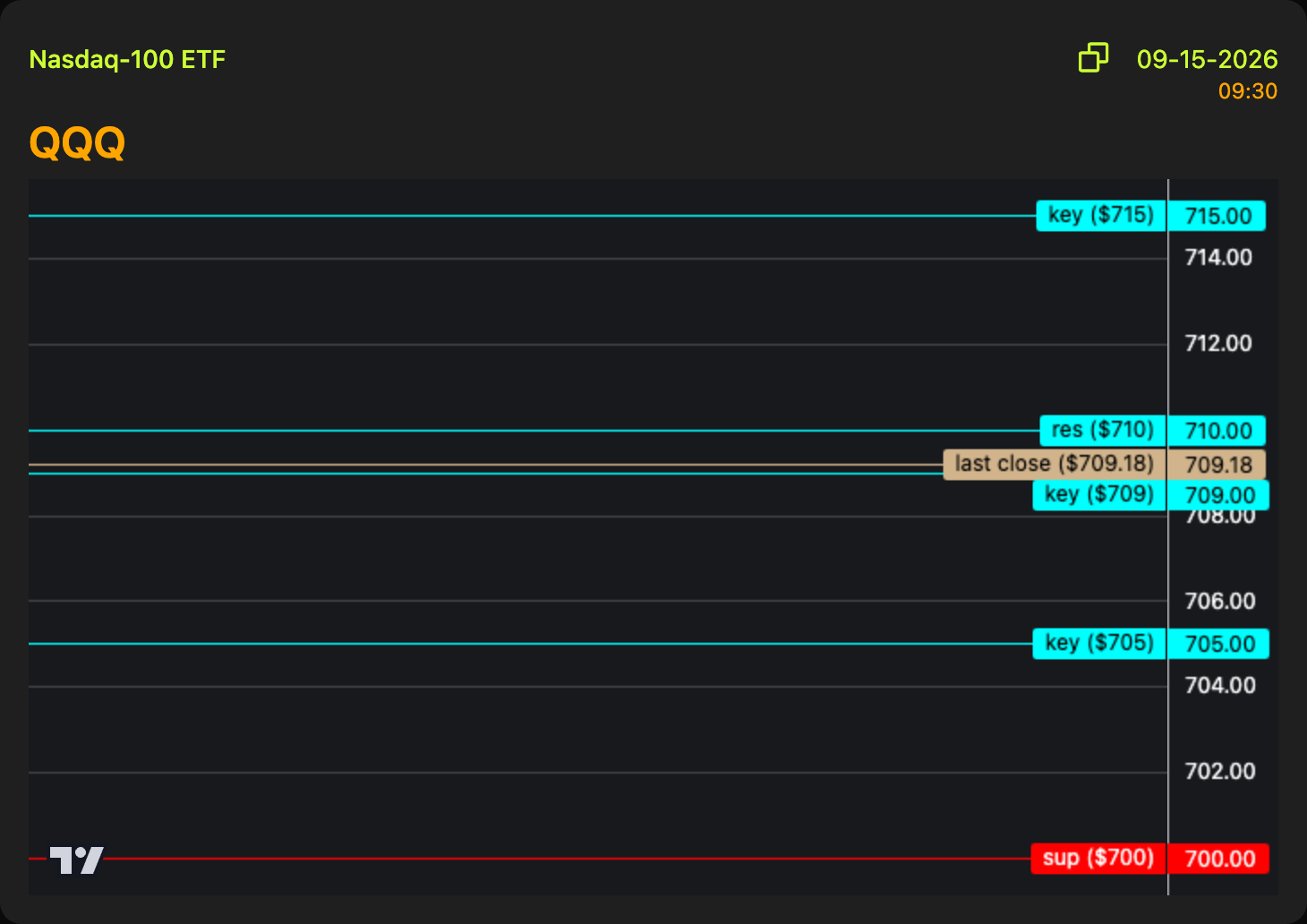This screenshot has width=1307, height=924.
Task: Click the 702.00 price scale value
Action: coord(1220,772)
